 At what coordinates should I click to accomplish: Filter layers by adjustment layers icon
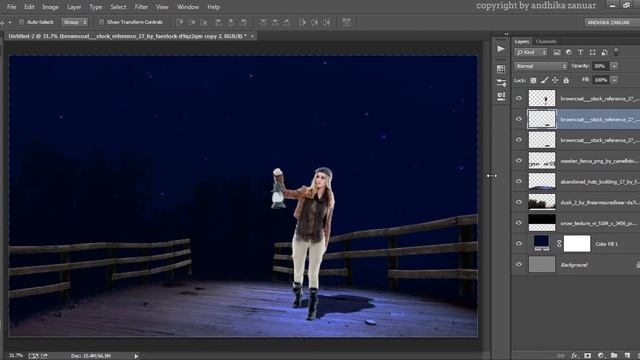pyautogui.click(x=569, y=52)
